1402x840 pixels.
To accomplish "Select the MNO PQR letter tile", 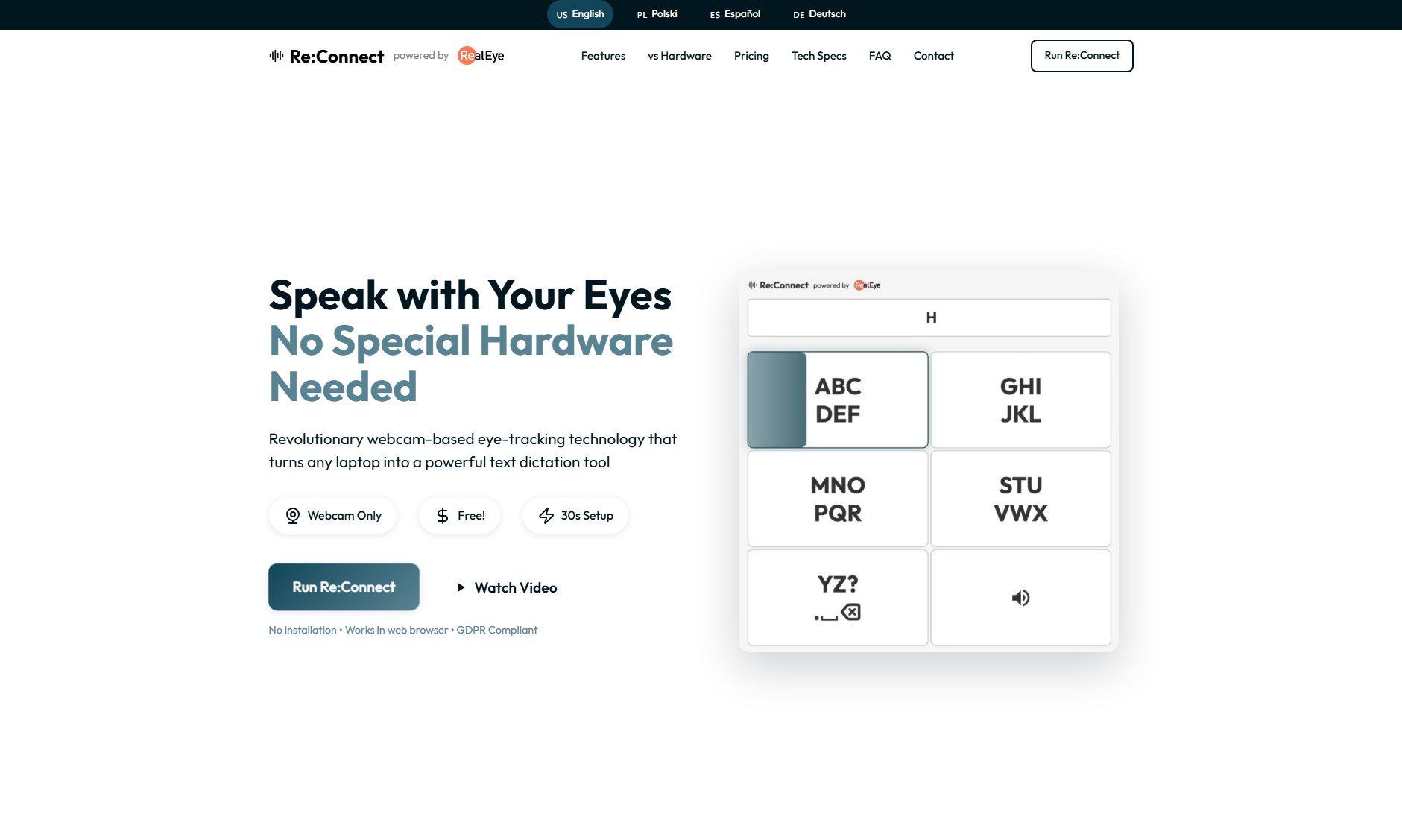I will (838, 499).
